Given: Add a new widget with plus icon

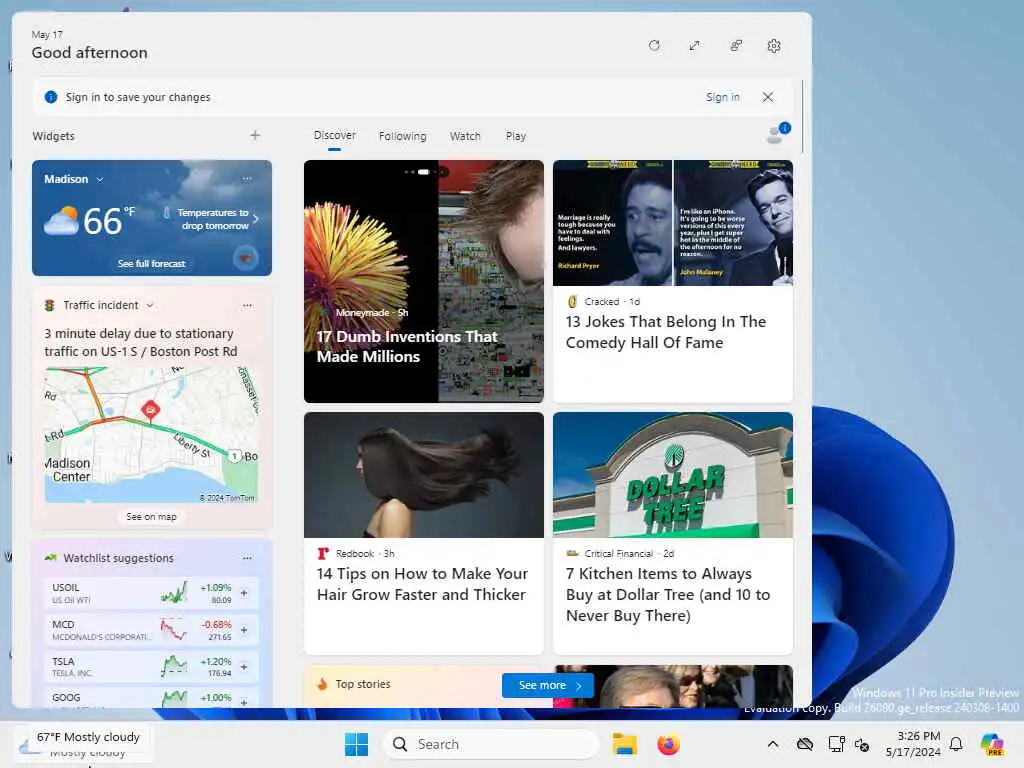Looking at the screenshot, I should click(255, 135).
